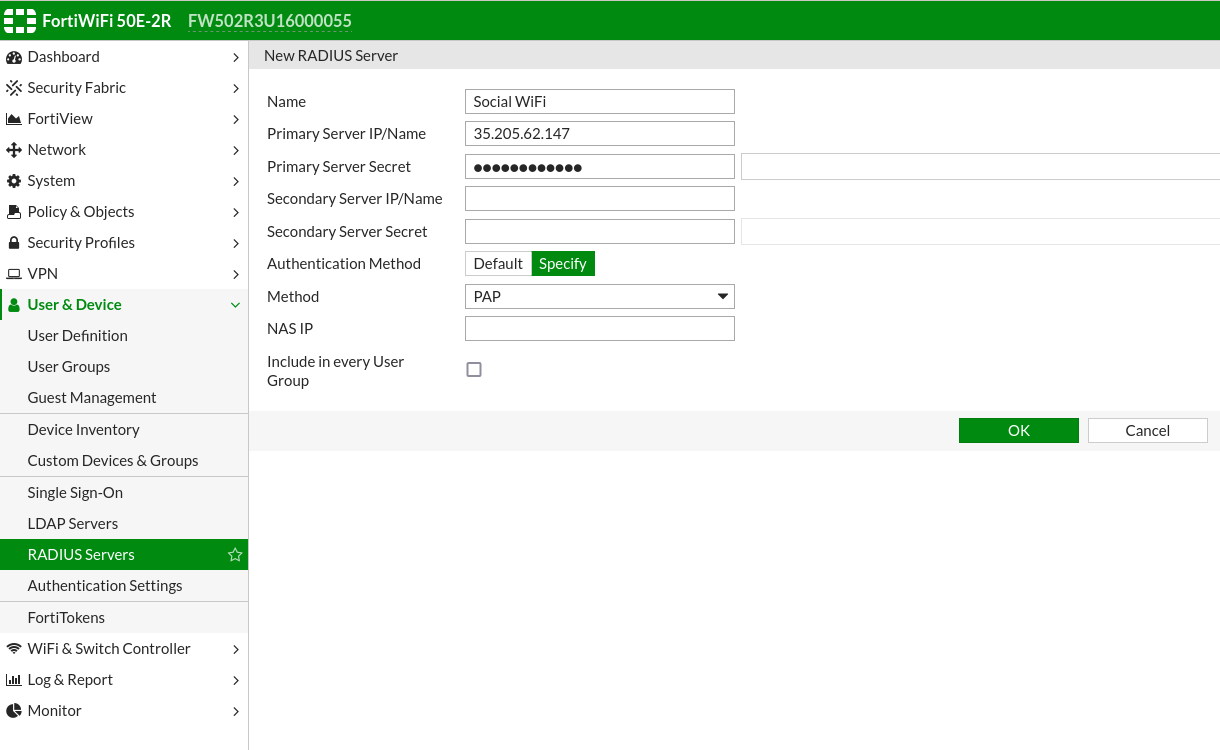Click the Dashboard gauge icon
The width and height of the screenshot is (1220, 750).
14,57
